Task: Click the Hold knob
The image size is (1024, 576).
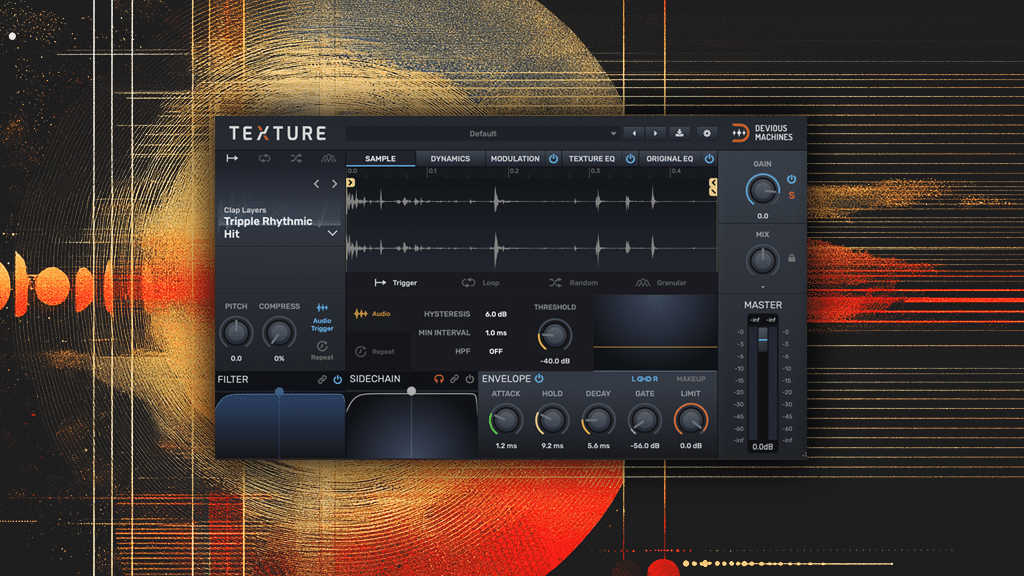Action: pyautogui.click(x=552, y=421)
